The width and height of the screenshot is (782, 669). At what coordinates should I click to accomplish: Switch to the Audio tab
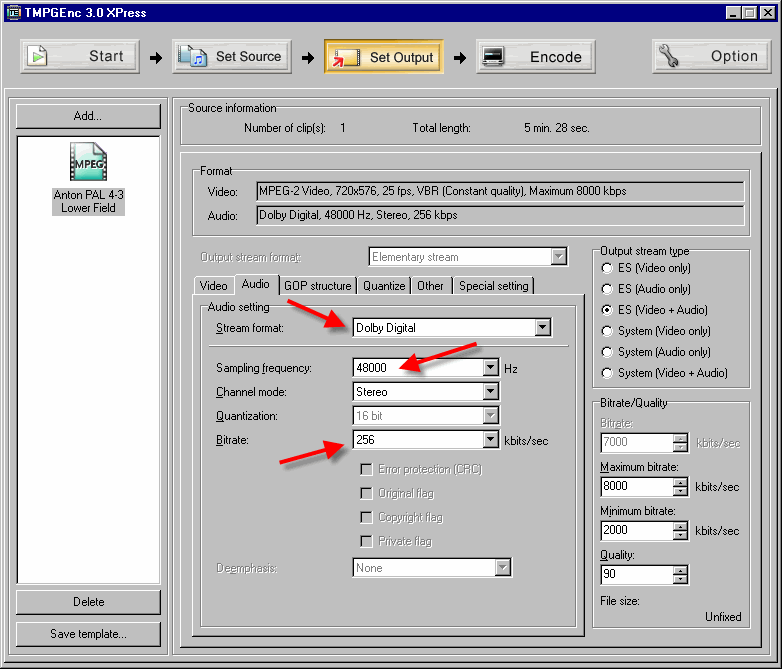(x=256, y=284)
